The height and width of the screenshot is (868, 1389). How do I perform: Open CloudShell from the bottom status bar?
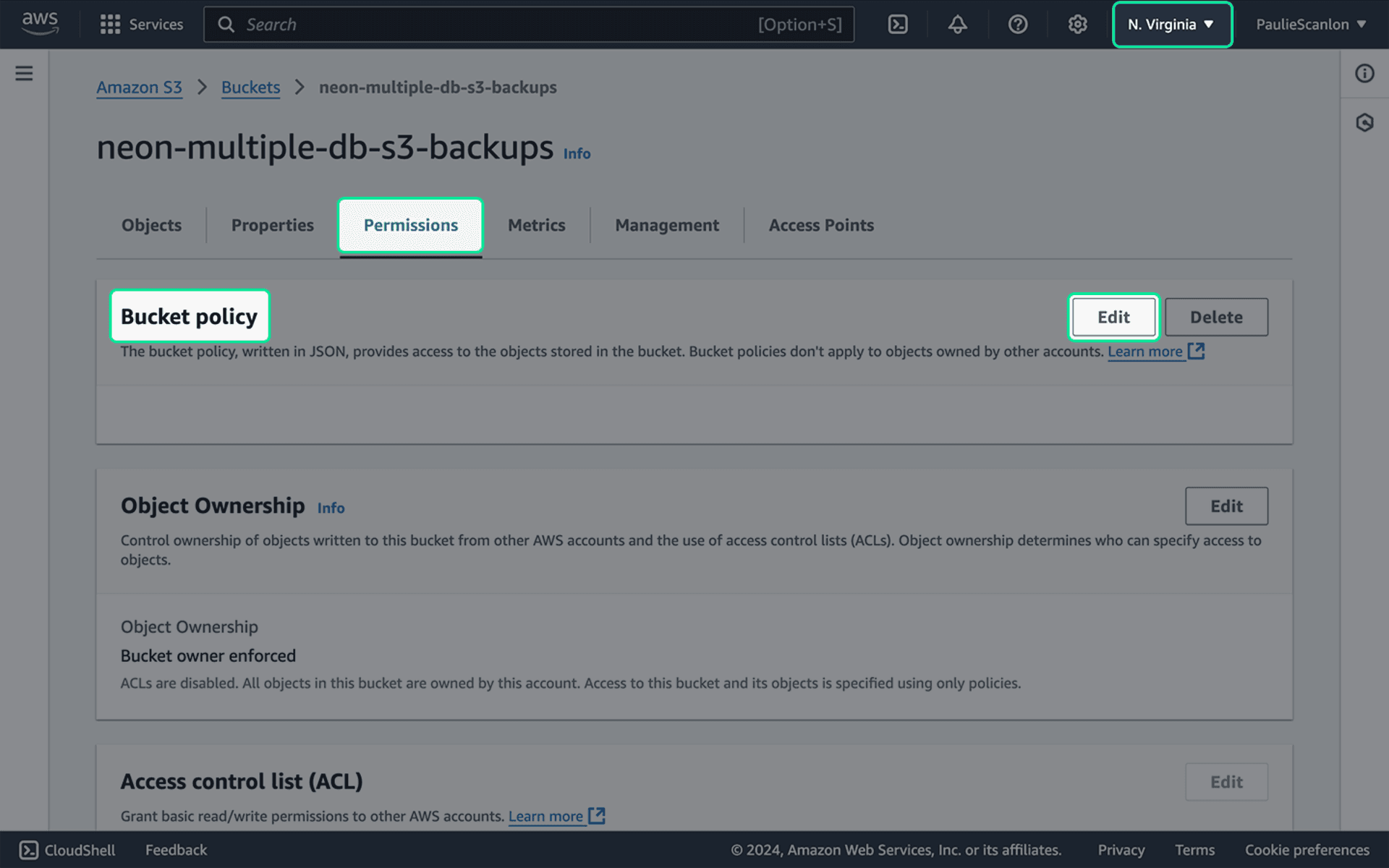click(x=67, y=850)
